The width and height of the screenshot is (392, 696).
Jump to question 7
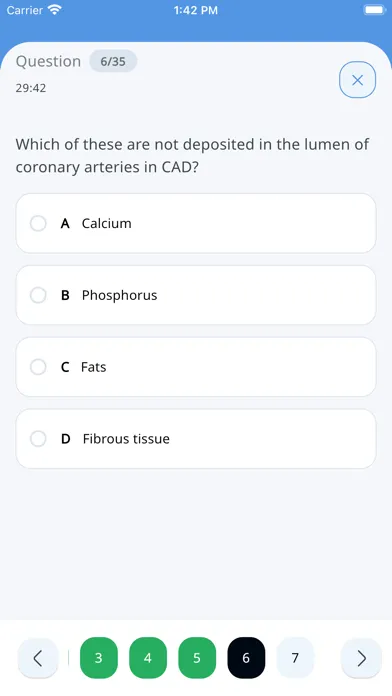[295, 658]
